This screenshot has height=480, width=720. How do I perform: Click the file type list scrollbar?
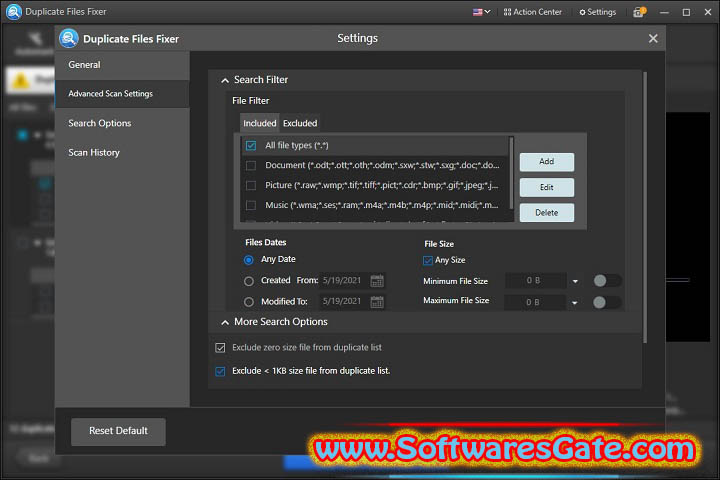[511, 173]
